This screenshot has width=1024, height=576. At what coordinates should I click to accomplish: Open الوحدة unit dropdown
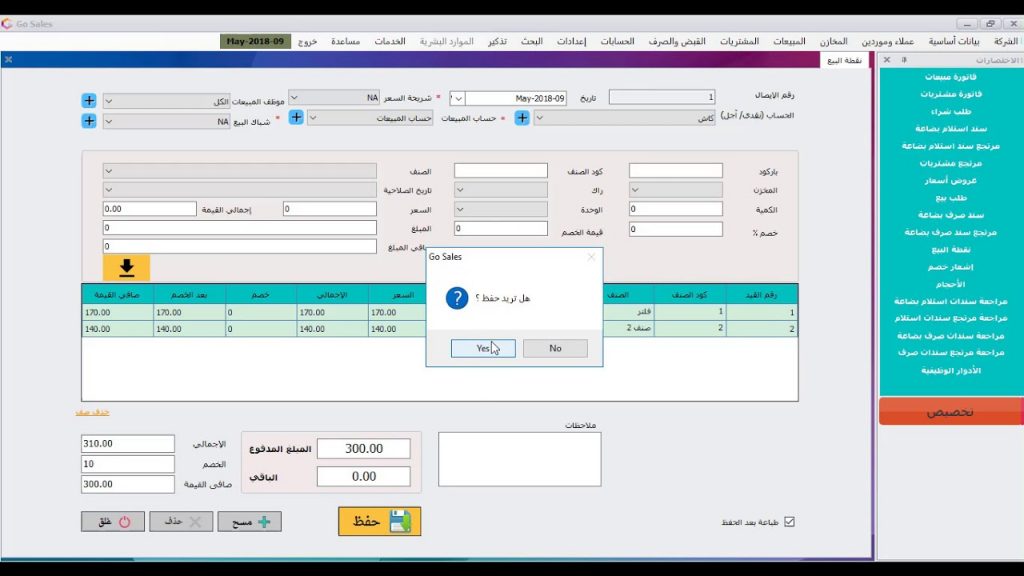[460, 210]
